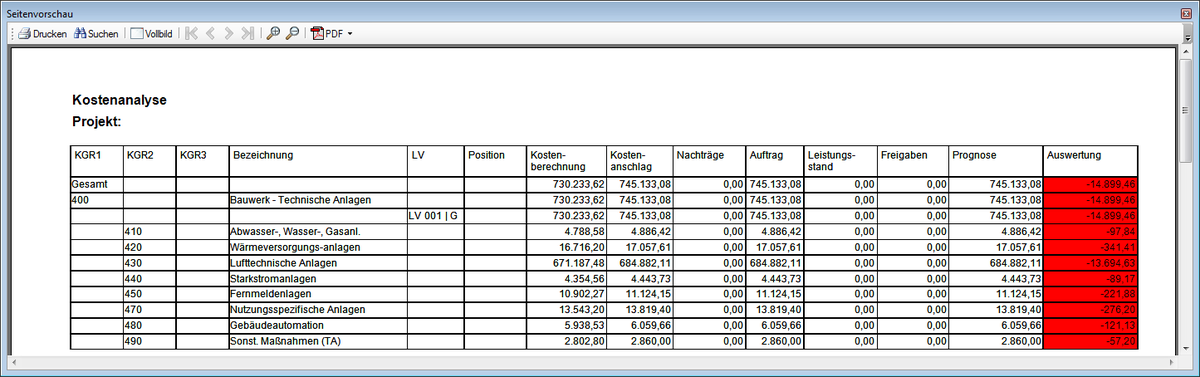
Task: Click the KGR3 column header
Action: 202,161
